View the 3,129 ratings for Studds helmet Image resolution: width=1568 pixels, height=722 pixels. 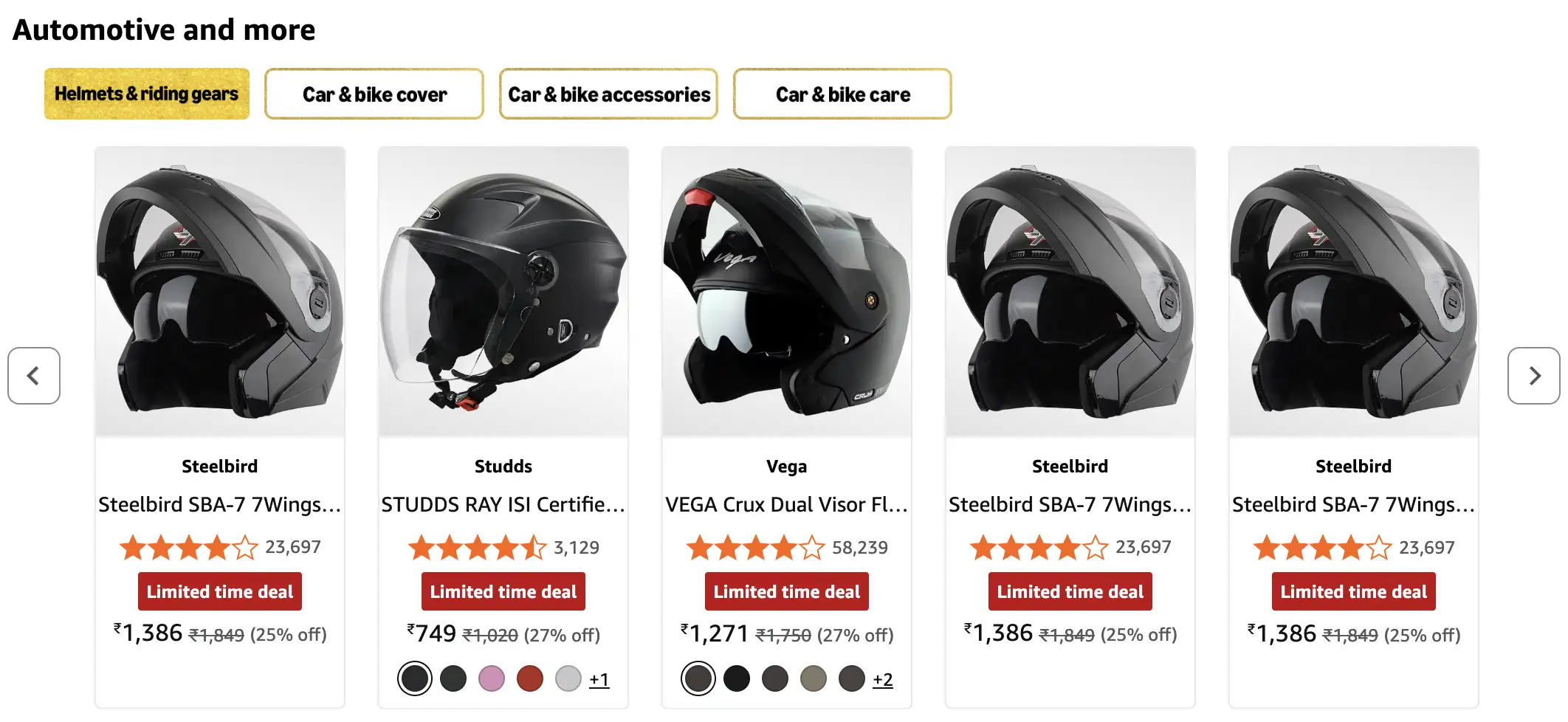(577, 548)
